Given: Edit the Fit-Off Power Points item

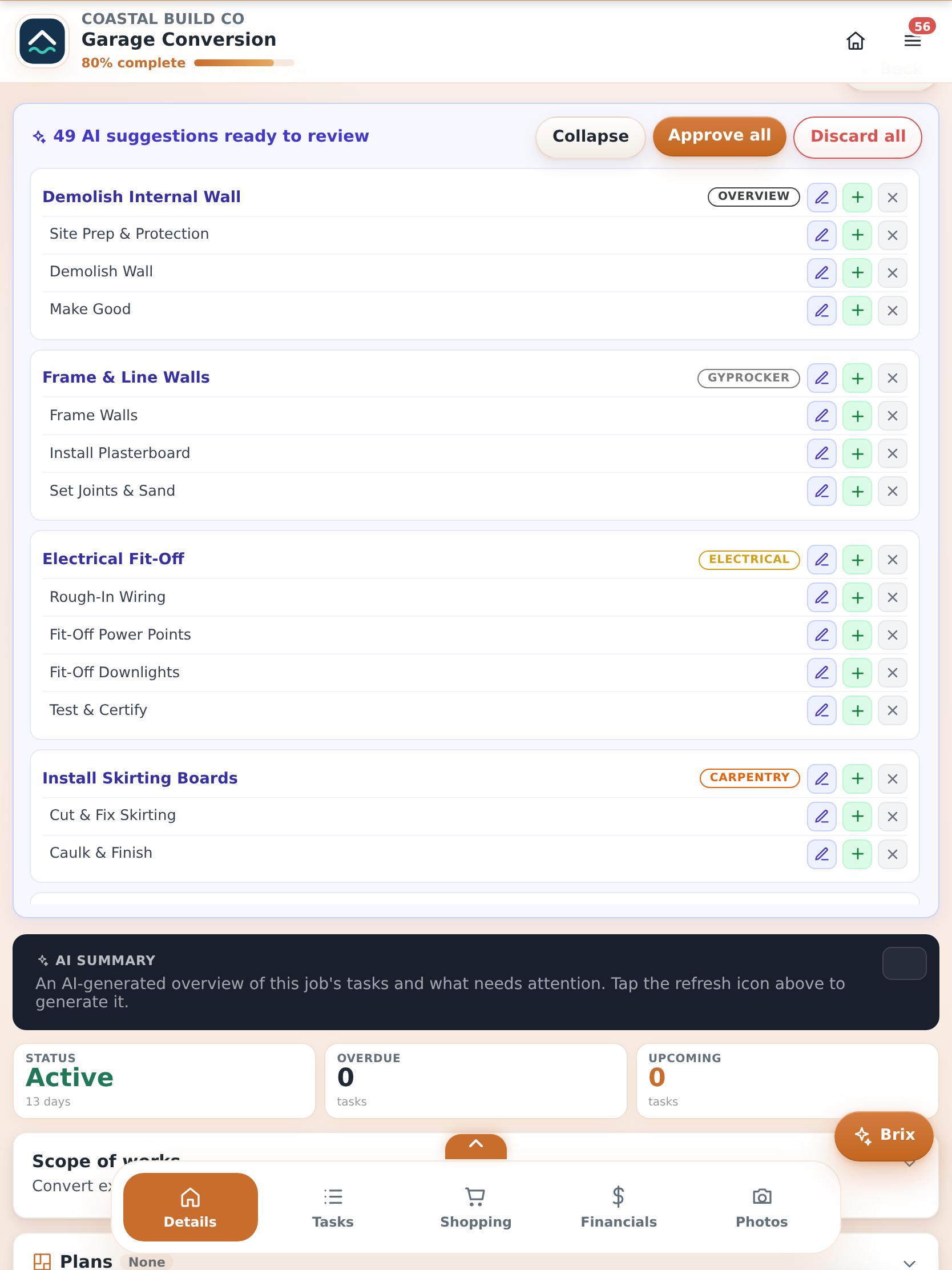Looking at the screenshot, I should [x=822, y=635].
